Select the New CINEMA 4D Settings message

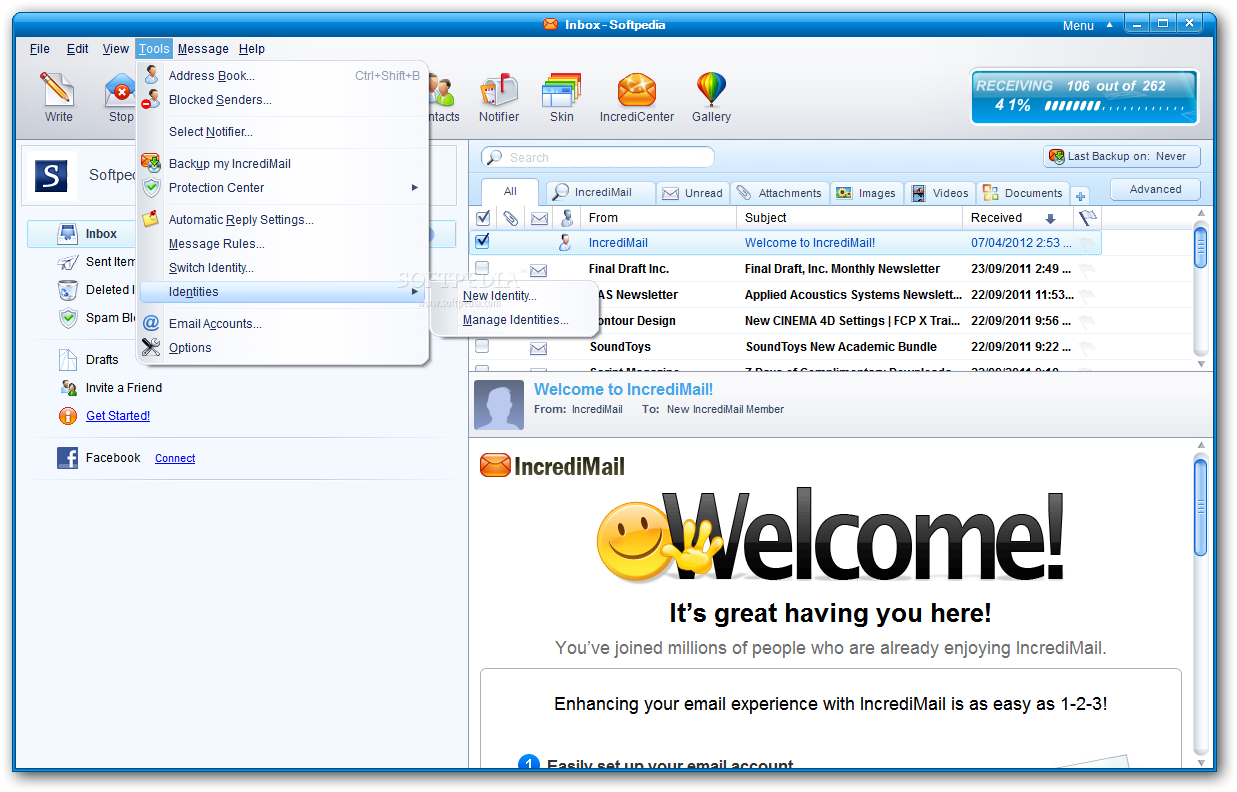point(853,321)
